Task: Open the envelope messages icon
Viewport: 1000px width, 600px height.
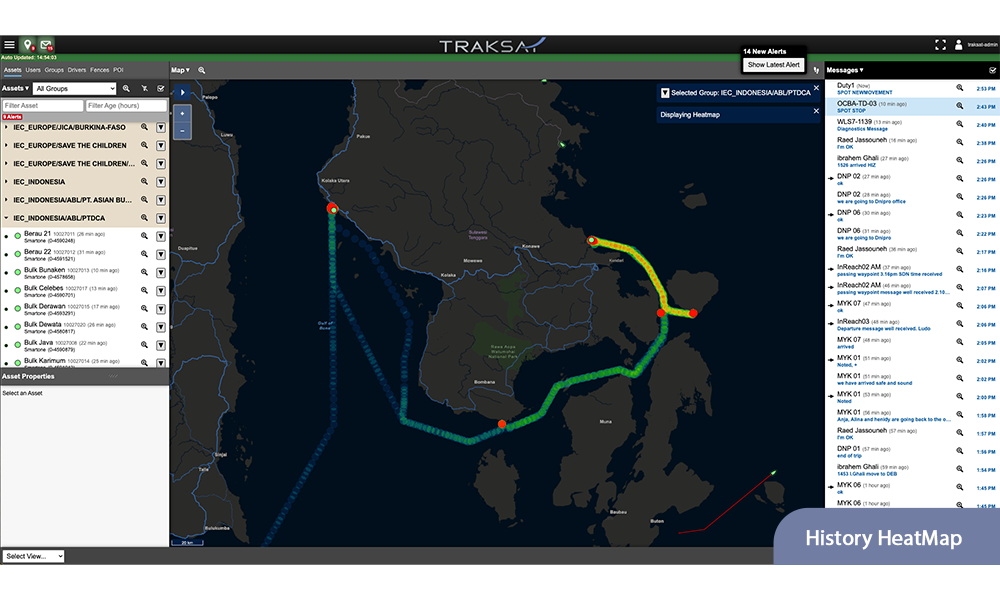Action: 47,45
